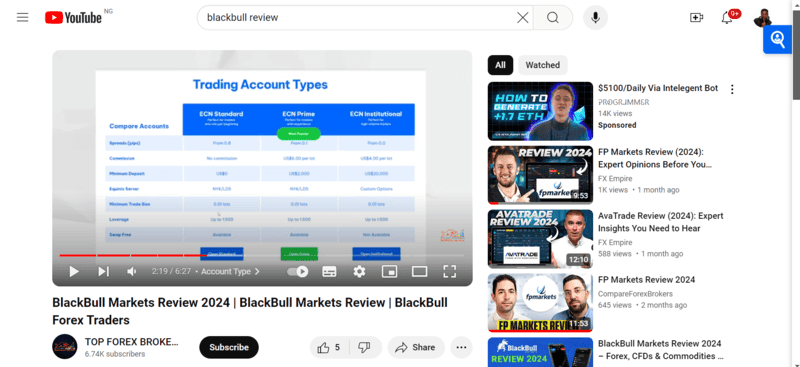Open FP Markets Review 2024 title link
Viewport: 800px width, 367px height.
coord(646,280)
